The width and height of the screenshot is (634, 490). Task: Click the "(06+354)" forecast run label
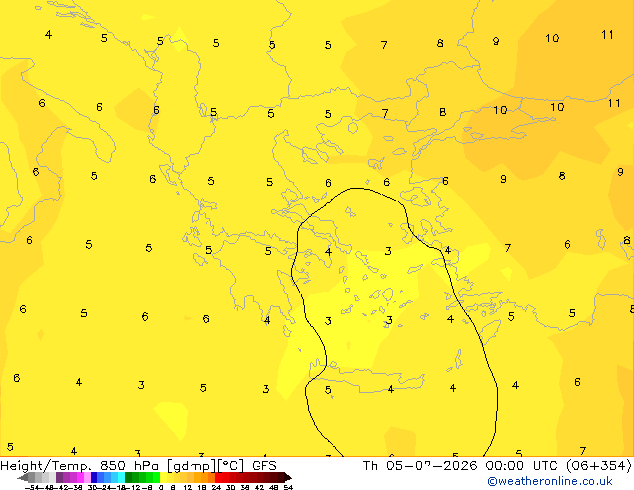(x=598, y=466)
